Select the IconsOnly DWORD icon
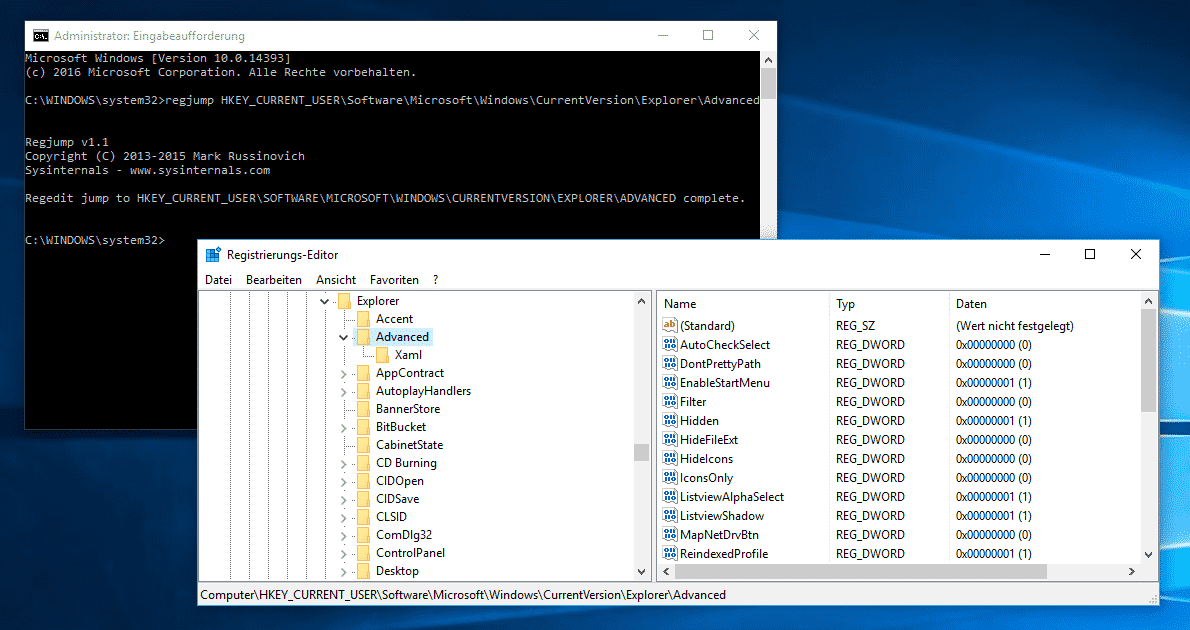Image resolution: width=1190 pixels, height=630 pixels. (669, 477)
